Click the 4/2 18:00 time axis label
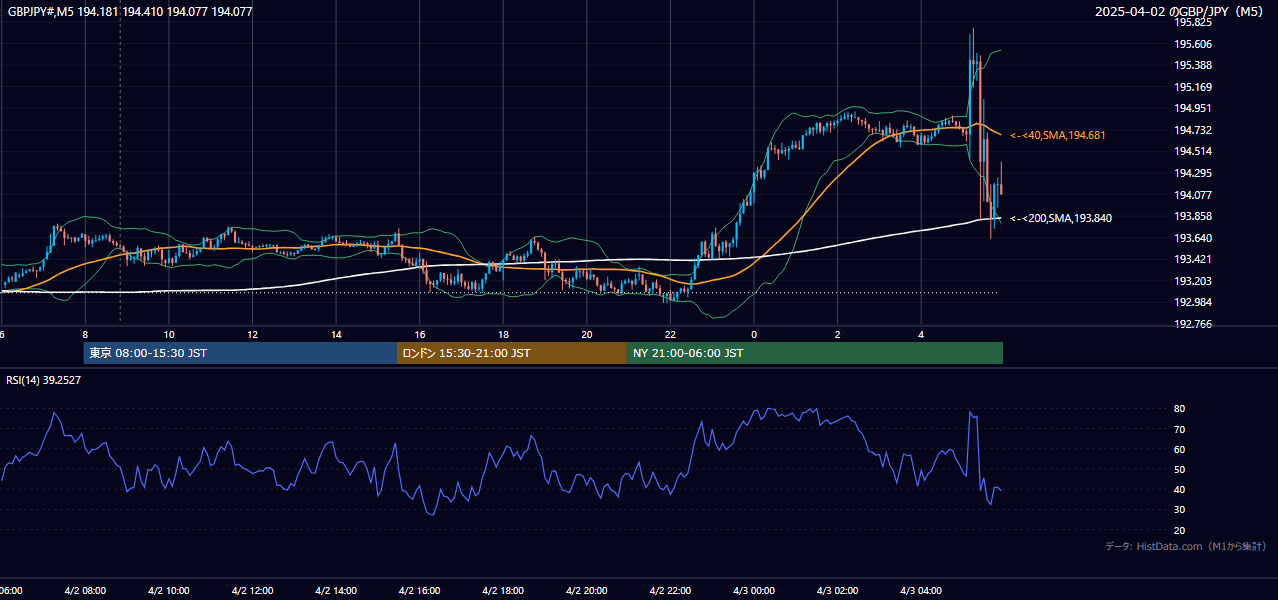Screen dimensions: 1278x600 click(x=502, y=591)
